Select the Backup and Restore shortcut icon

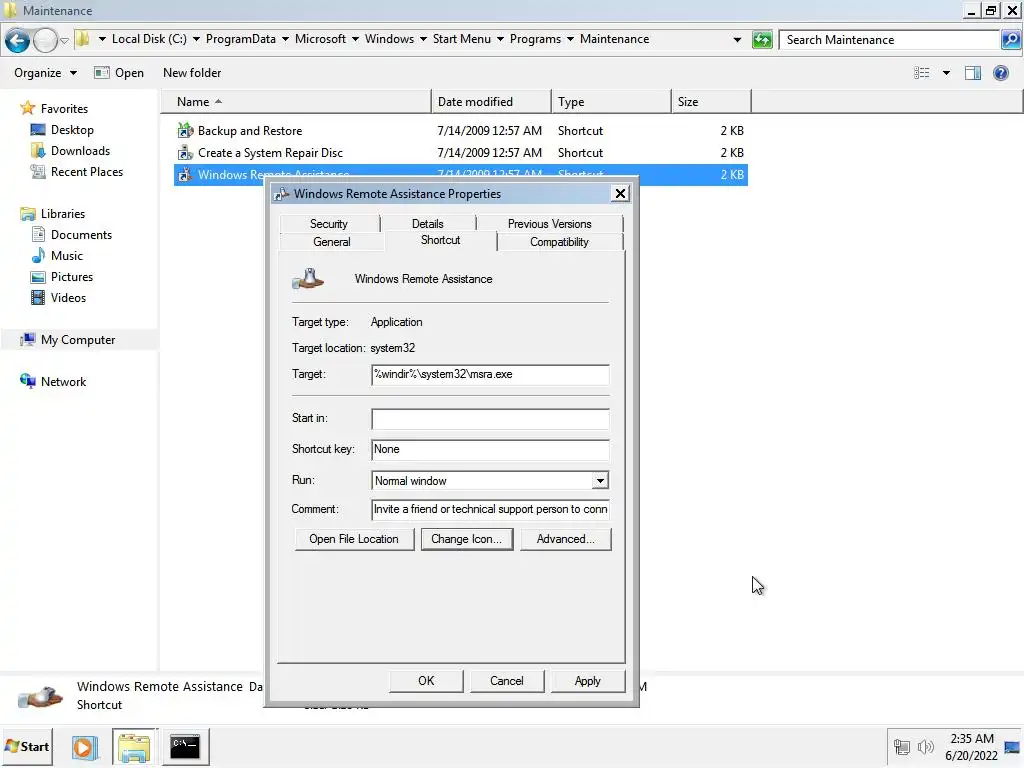point(185,131)
